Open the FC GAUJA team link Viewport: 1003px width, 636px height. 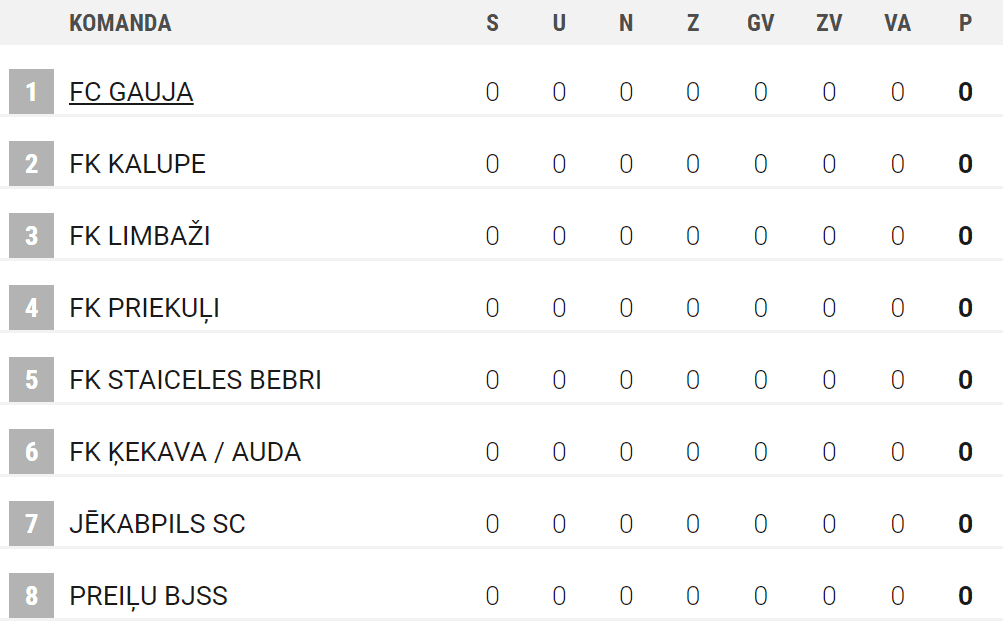point(131,92)
